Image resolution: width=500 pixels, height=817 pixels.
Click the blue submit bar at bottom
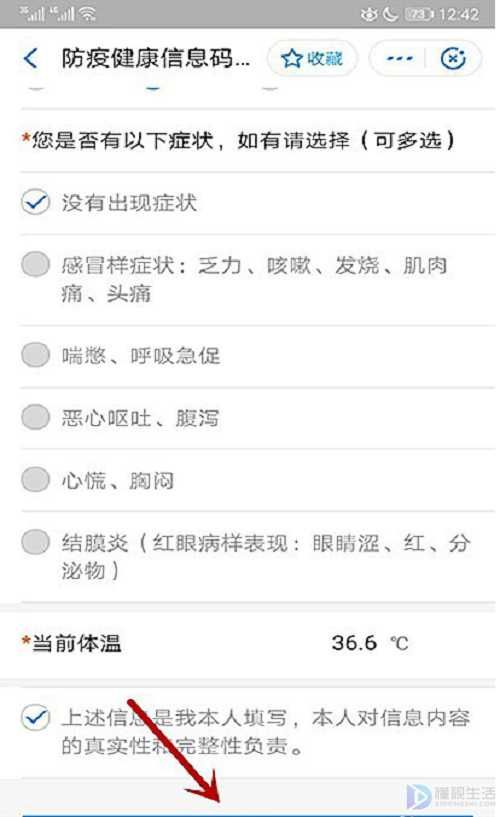(248, 814)
